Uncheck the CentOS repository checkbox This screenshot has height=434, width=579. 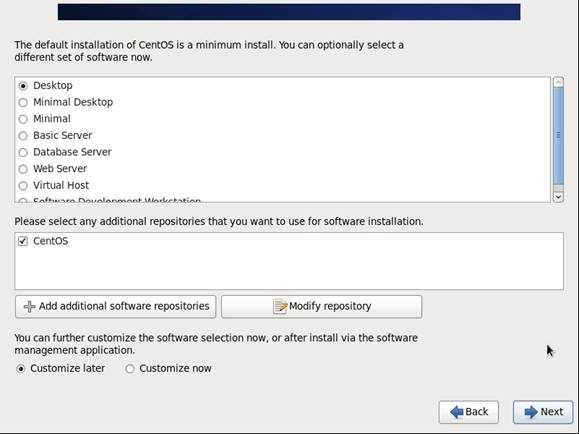23,241
